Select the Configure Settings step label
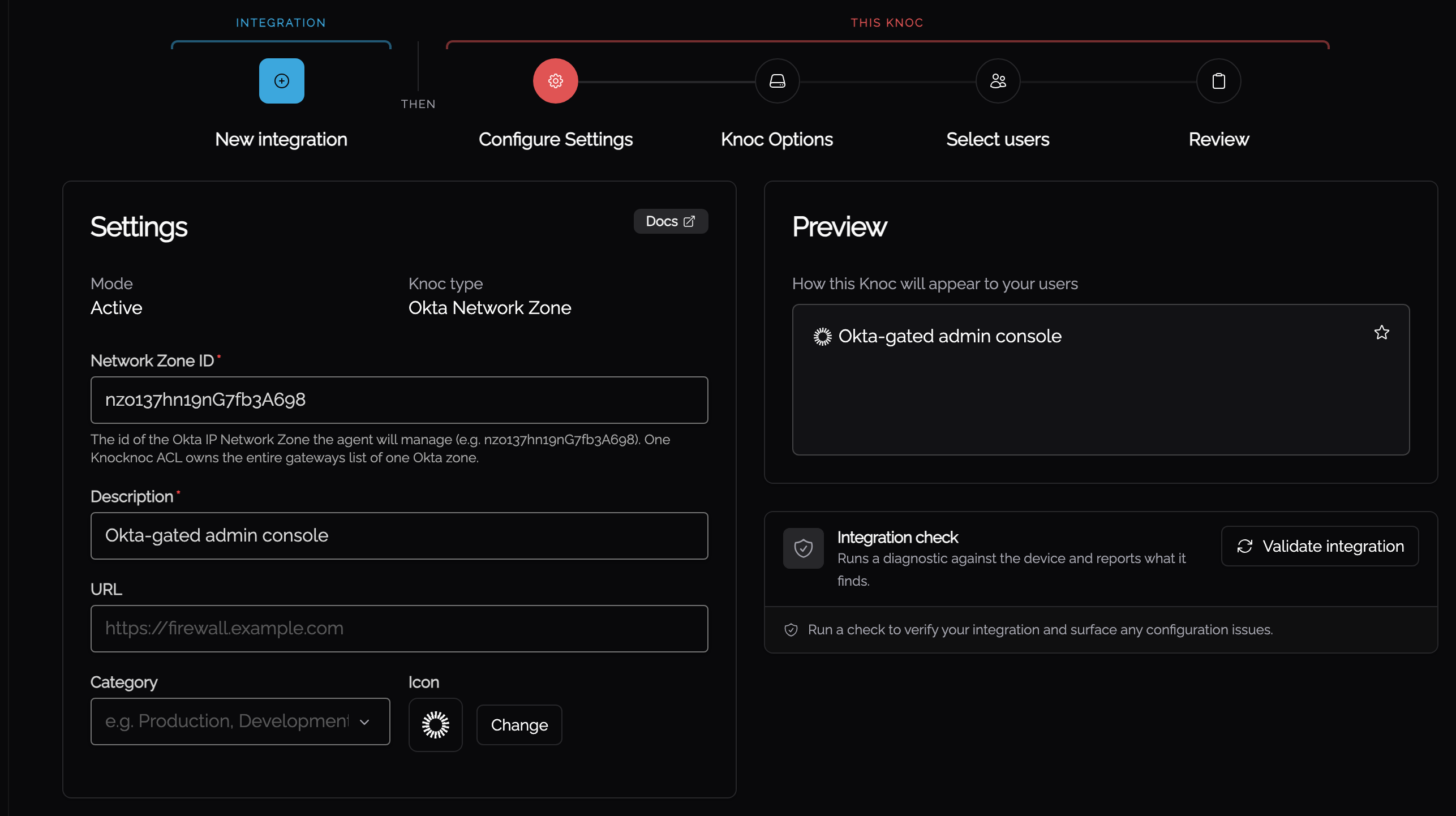Viewport: 1456px width, 816px height. 555,139
